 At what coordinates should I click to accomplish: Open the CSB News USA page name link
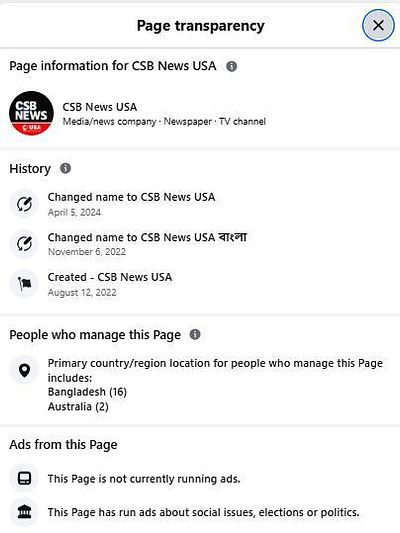point(100,107)
